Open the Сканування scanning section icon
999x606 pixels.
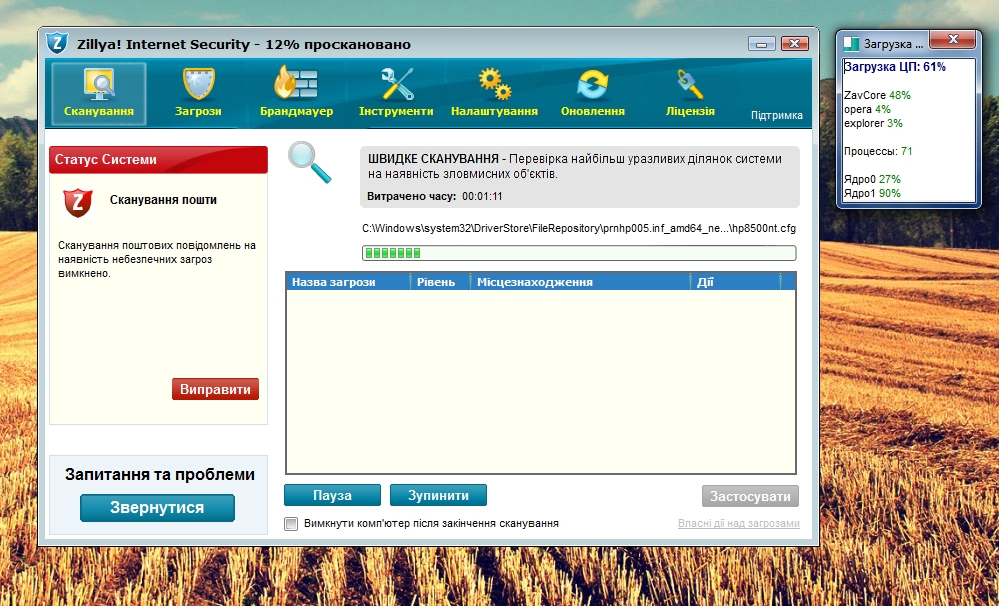pos(98,84)
